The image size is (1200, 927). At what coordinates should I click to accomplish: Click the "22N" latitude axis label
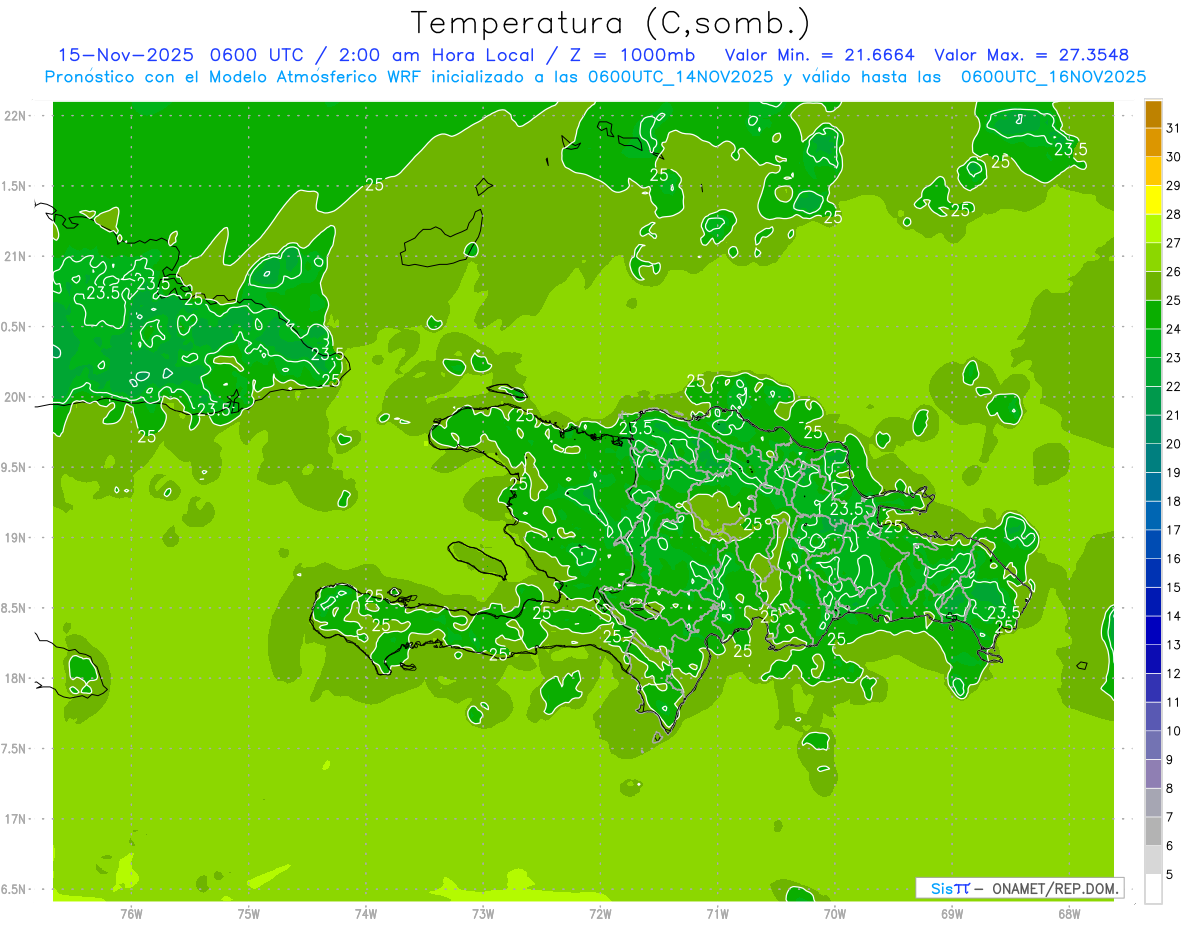click(15, 116)
